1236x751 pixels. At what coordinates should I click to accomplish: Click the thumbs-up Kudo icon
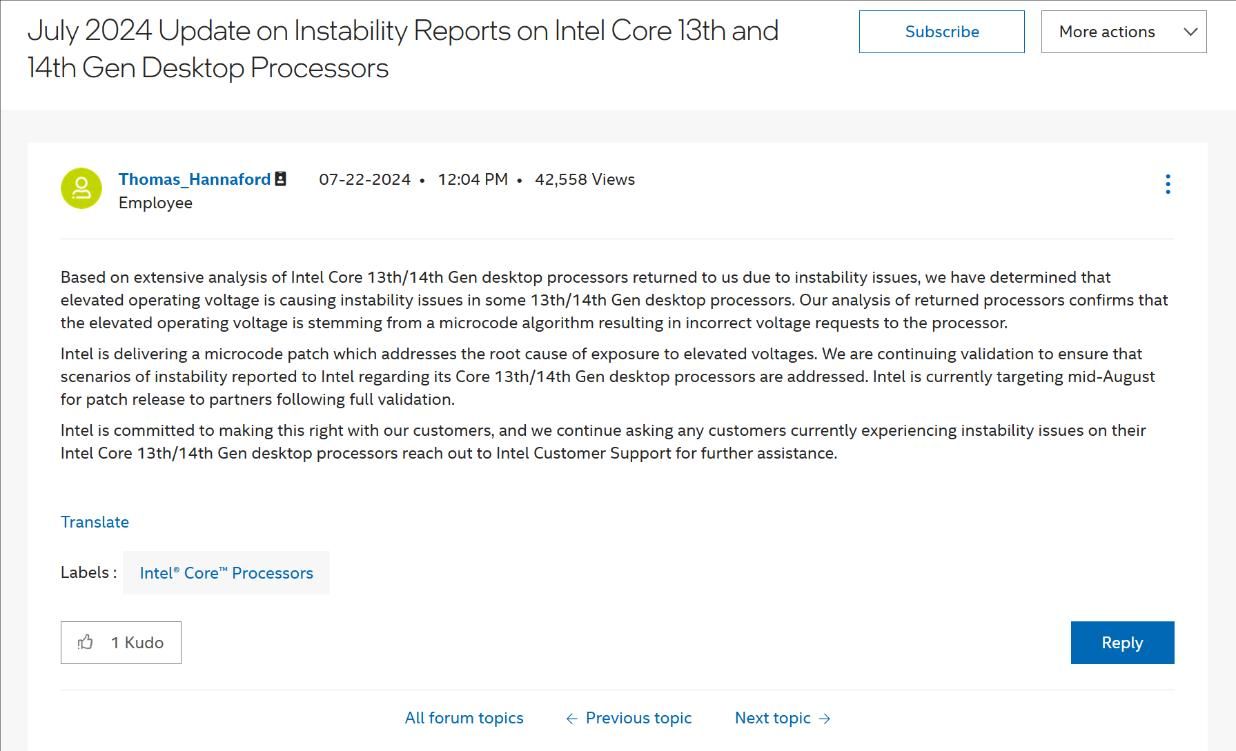tap(86, 642)
